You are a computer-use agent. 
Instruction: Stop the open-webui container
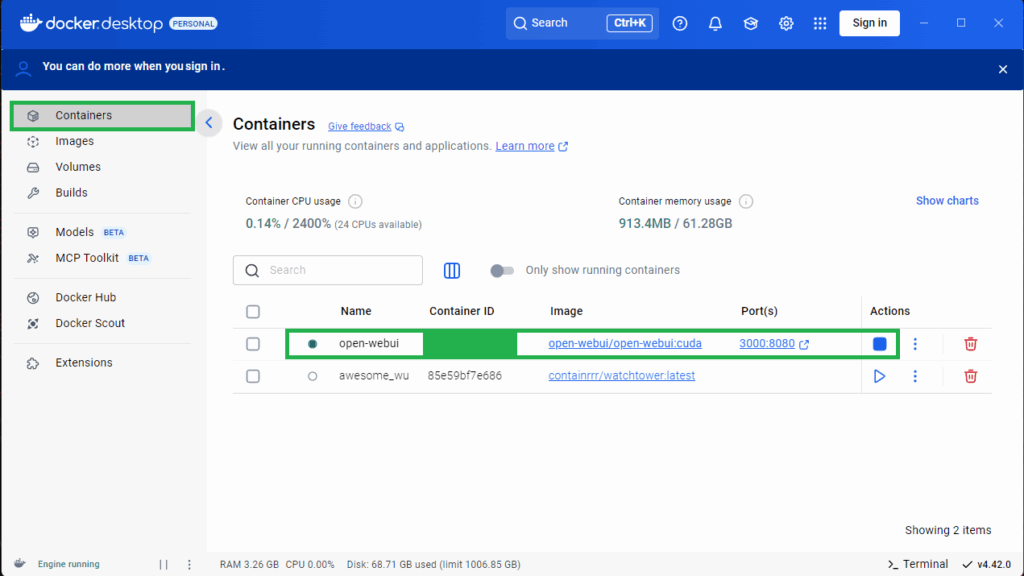879,344
